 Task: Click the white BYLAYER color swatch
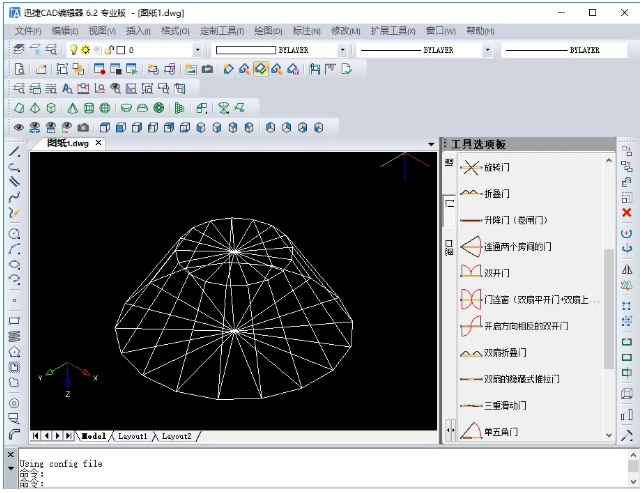246,50
